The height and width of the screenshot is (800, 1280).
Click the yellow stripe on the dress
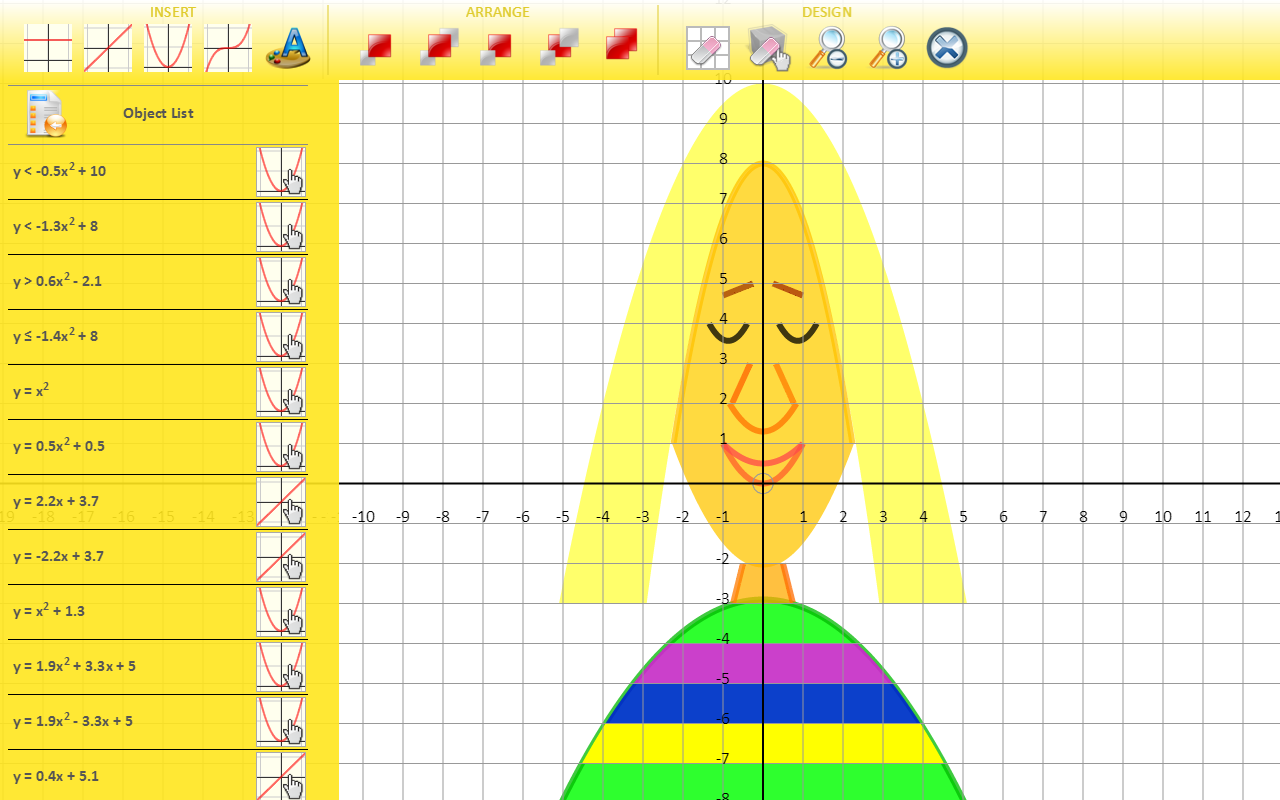(763, 743)
